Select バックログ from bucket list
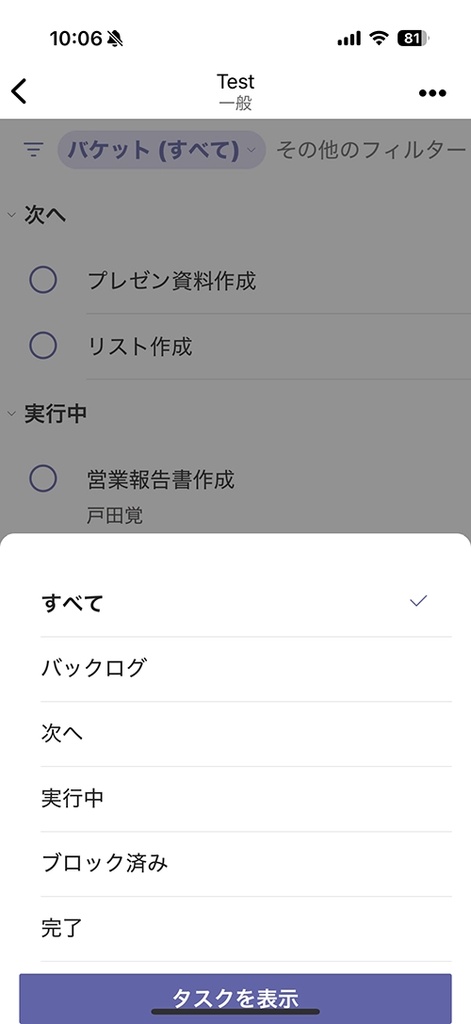471x1024 pixels. (x=246, y=669)
